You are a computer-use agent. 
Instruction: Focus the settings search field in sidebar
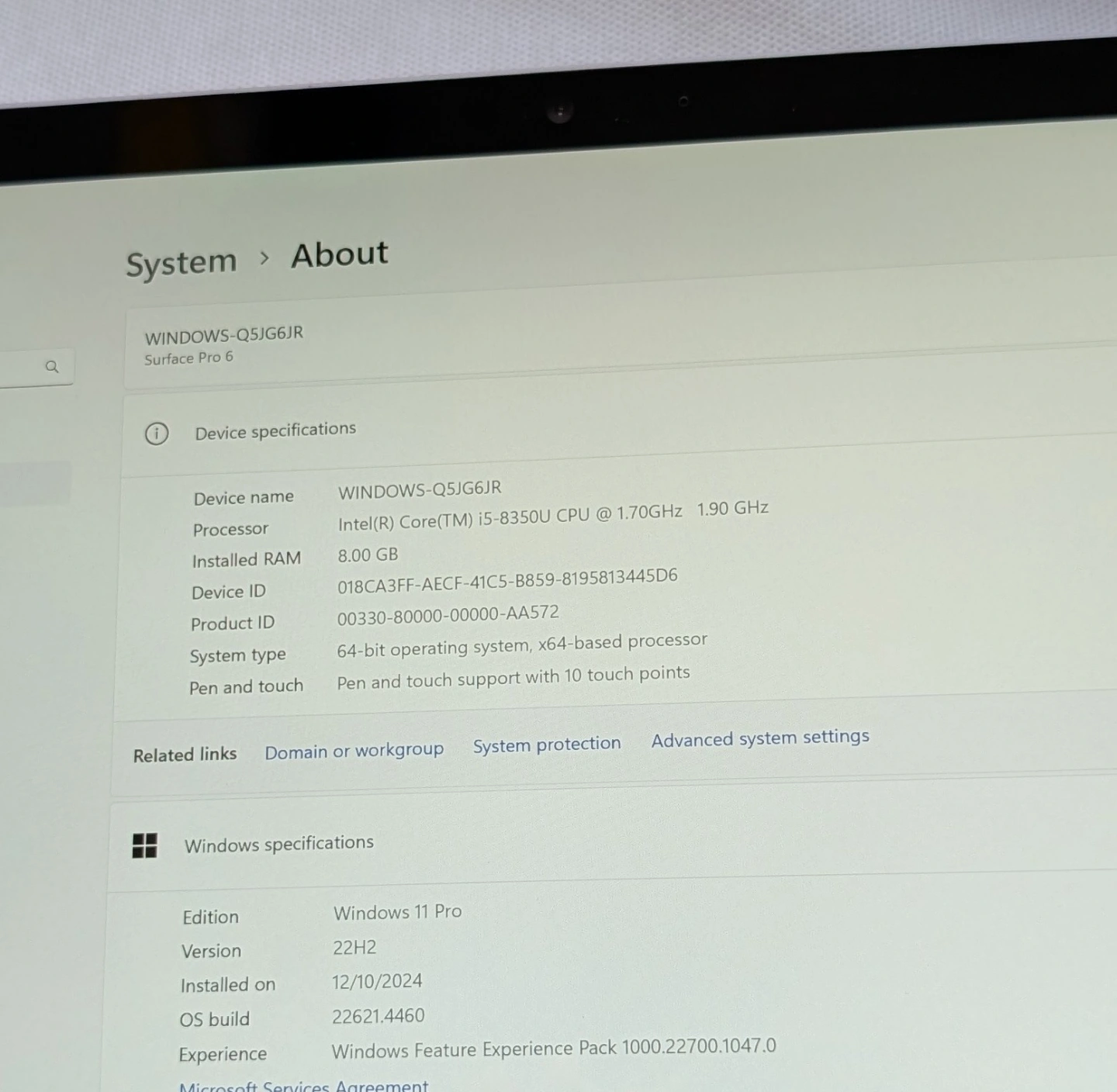coord(36,367)
